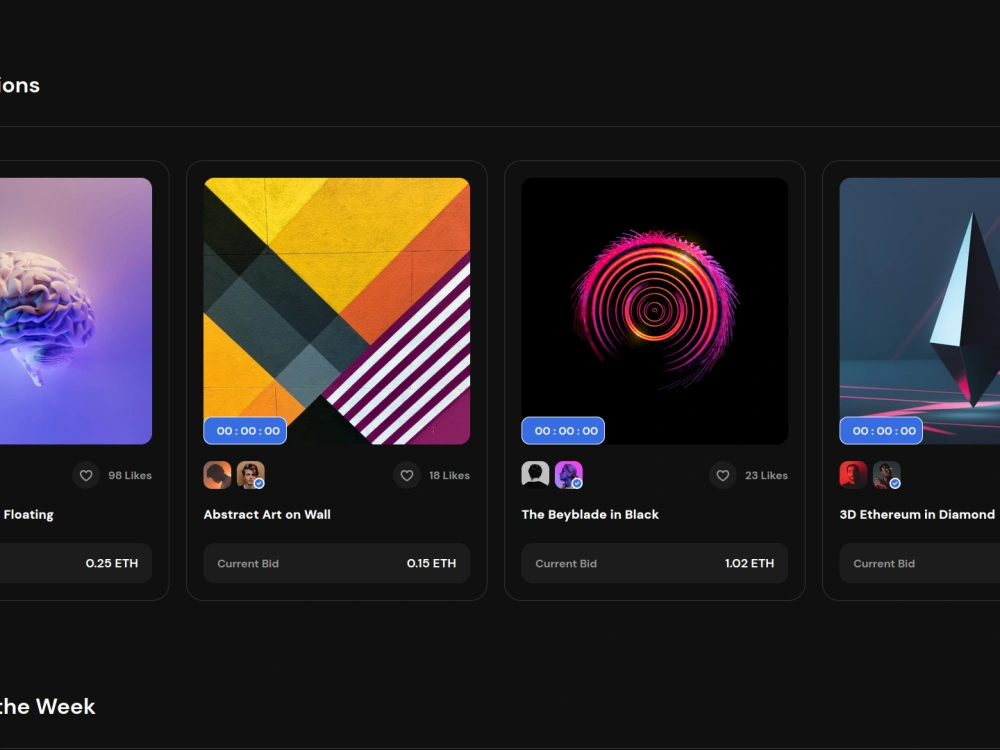Image resolution: width=1000 pixels, height=750 pixels.
Task: Click Current Bid label on 3D Ethereum card
Action: pos(884,564)
